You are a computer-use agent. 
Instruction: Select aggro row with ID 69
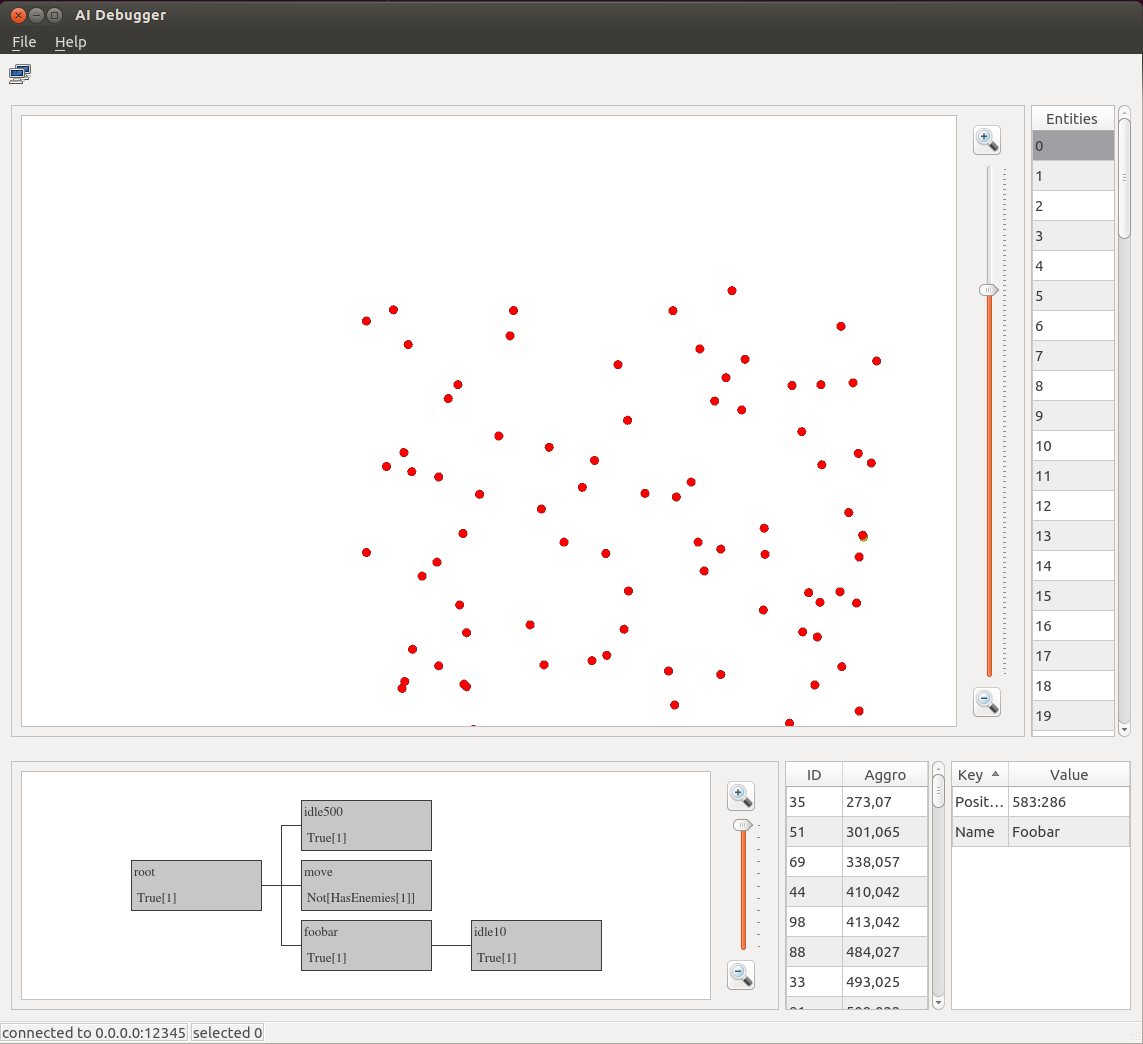coord(857,862)
